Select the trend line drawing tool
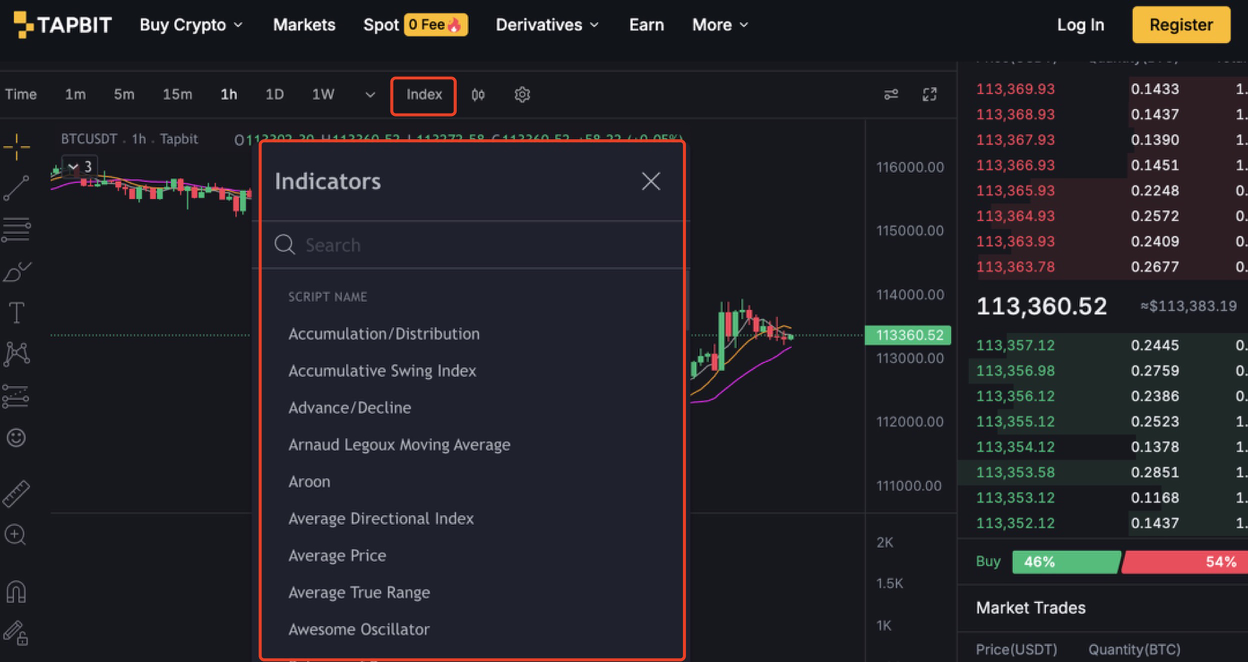 [x=16, y=188]
